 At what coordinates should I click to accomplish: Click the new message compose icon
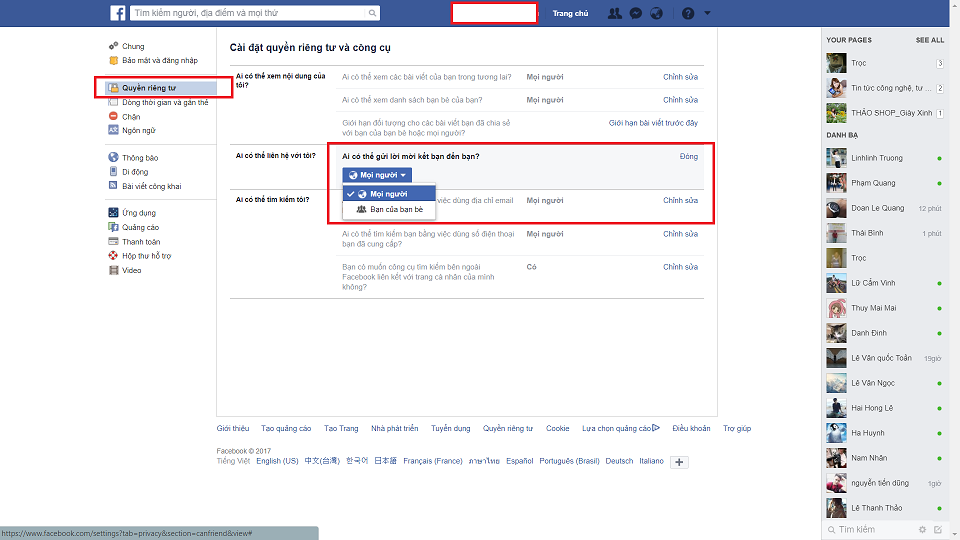pos(937,530)
